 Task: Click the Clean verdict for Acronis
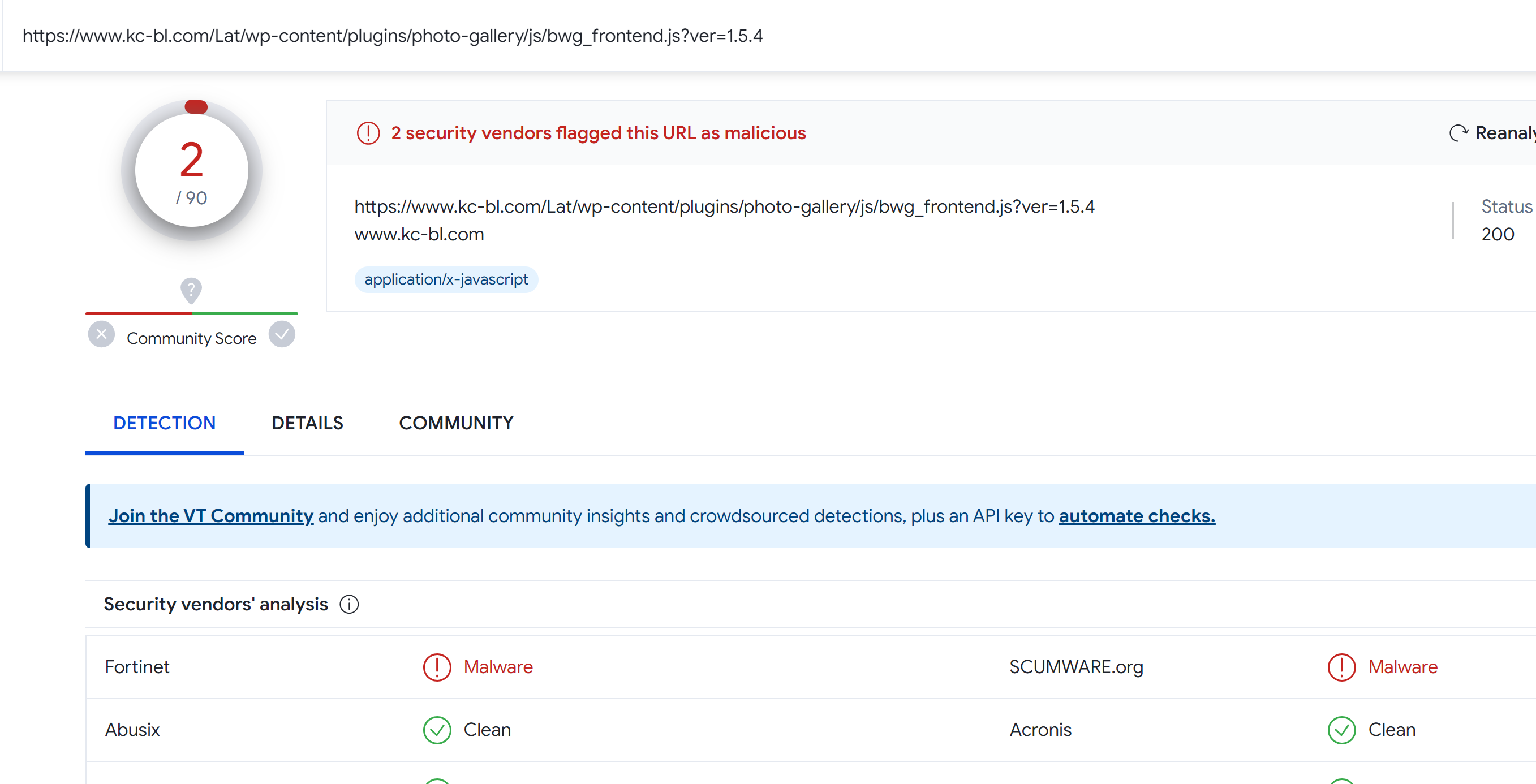[x=1392, y=730]
